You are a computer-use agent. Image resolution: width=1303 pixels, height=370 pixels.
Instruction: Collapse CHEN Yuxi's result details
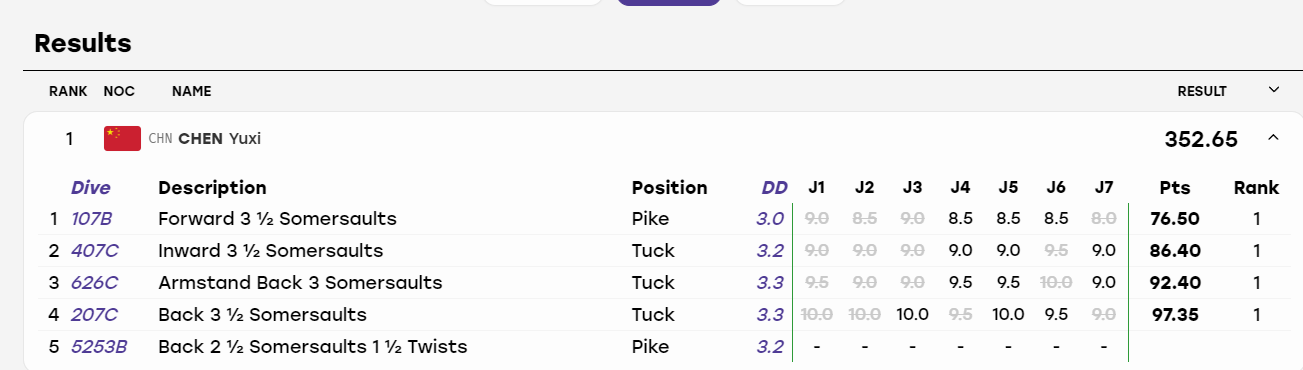coord(1273,138)
